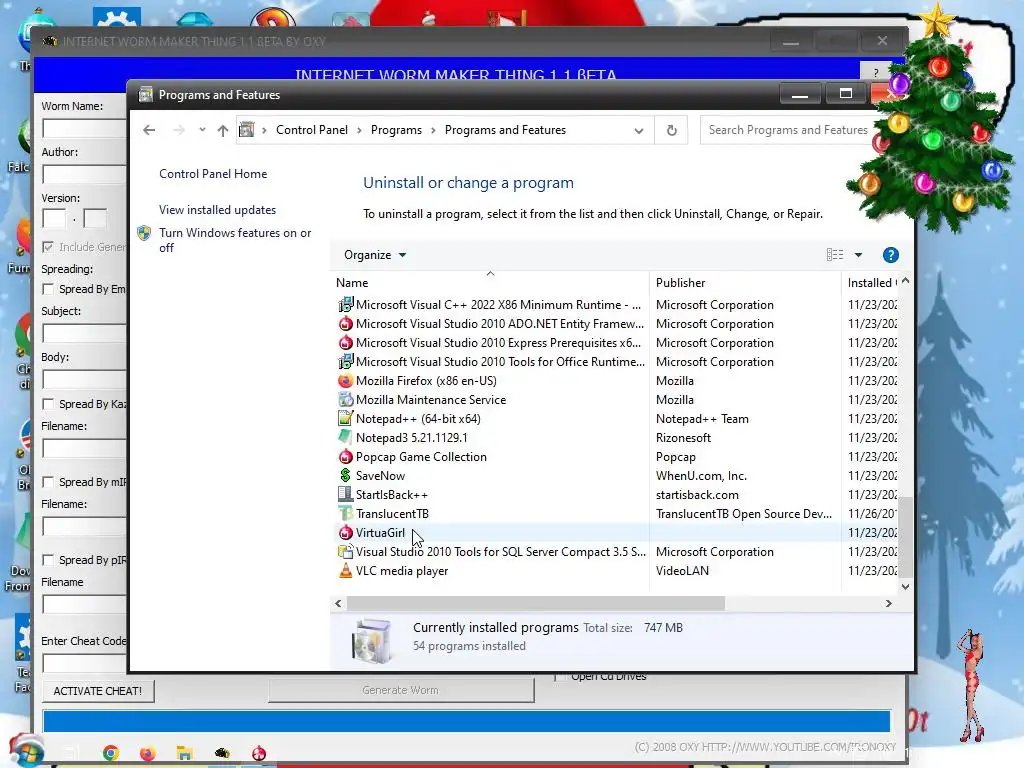Refresh the Programs and Features list
The image size is (1024, 768).
(671, 130)
